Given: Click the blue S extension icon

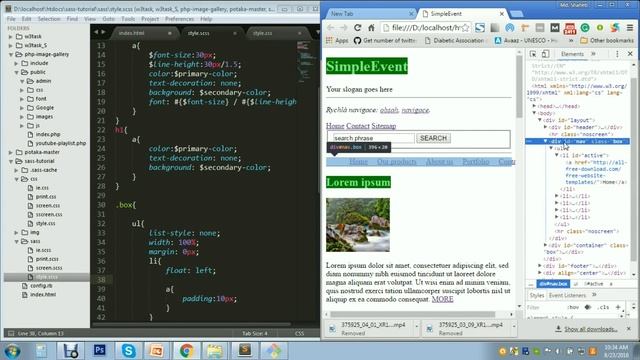Looking at the screenshot, I should tap(480, 28).
